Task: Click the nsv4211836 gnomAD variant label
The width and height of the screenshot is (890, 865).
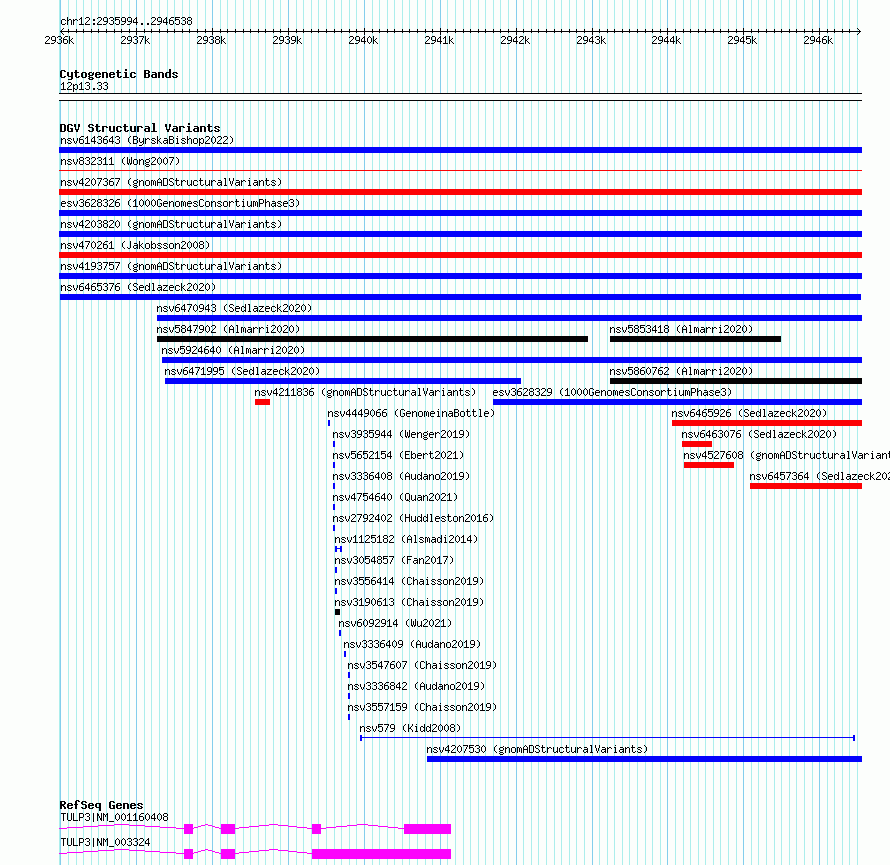Action: pyautogui.click(x=365, y=392)
